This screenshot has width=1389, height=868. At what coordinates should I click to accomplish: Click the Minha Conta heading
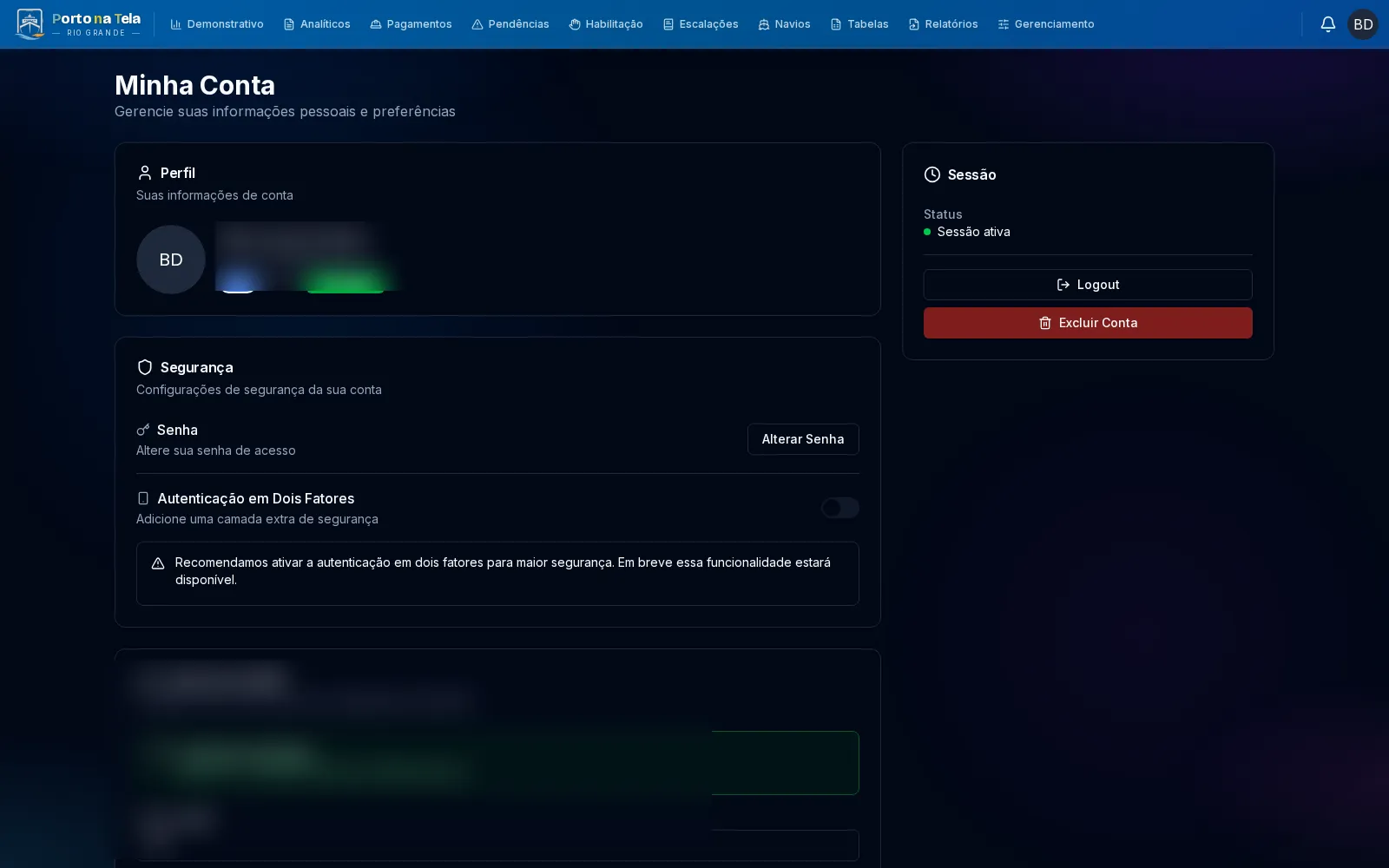(194, 85)
